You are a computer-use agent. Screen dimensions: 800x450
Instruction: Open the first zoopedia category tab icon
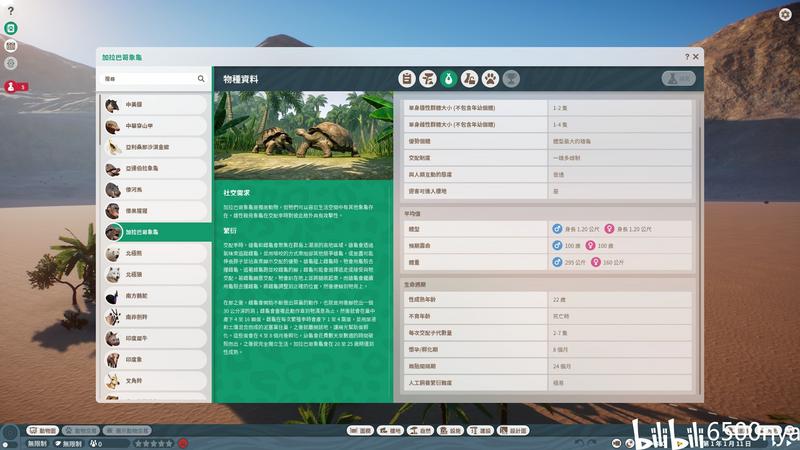click(x=407, y=79)
